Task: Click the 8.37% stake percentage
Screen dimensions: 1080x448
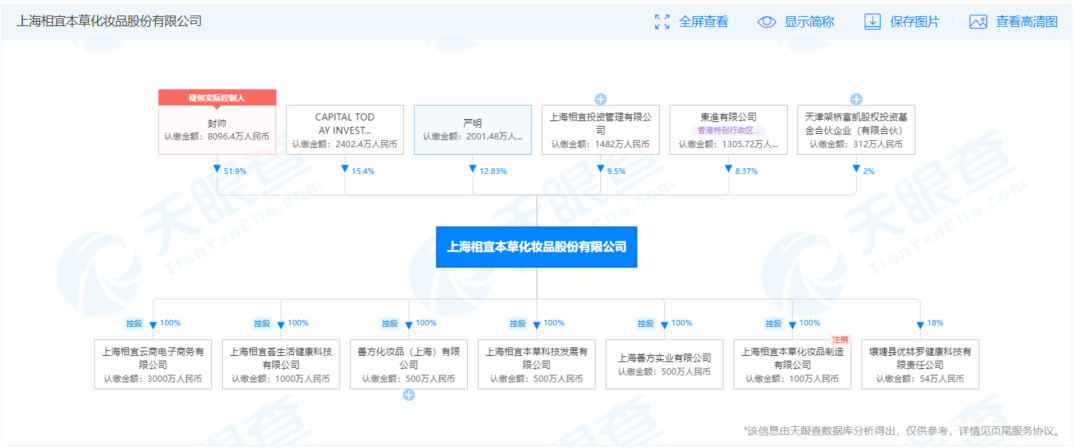Action: click(747, 171)
